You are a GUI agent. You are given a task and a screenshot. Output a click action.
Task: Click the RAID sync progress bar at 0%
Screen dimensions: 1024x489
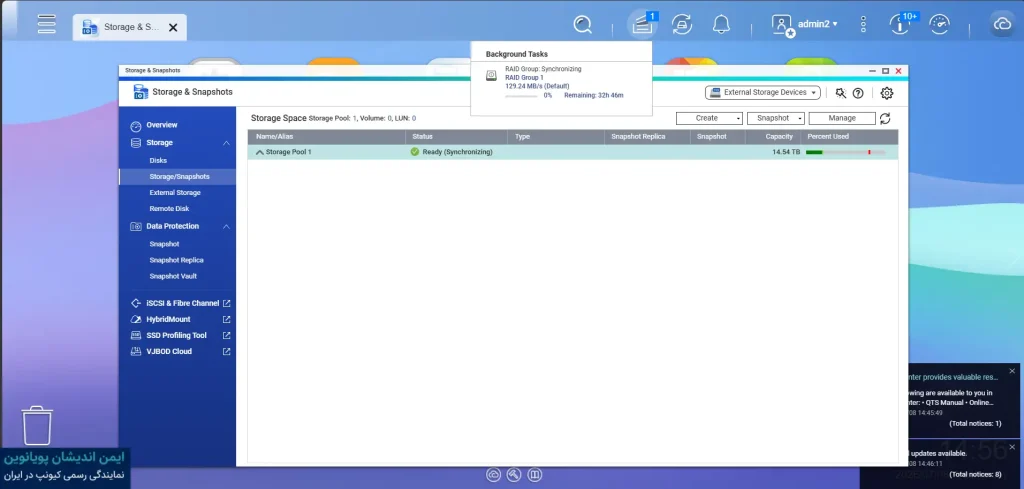pyautogui.click(x=521, y=96)
